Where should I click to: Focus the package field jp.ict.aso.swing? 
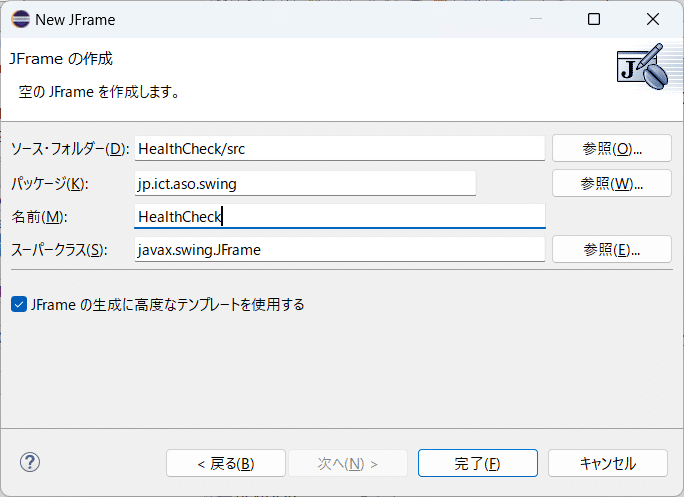[305, 183]
